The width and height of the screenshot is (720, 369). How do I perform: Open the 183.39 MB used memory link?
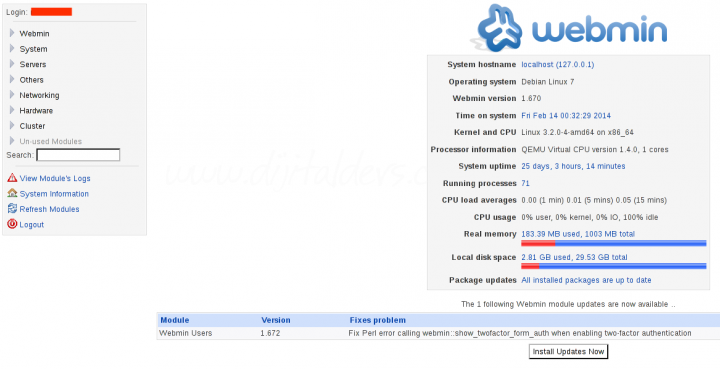tap(578, 234)
